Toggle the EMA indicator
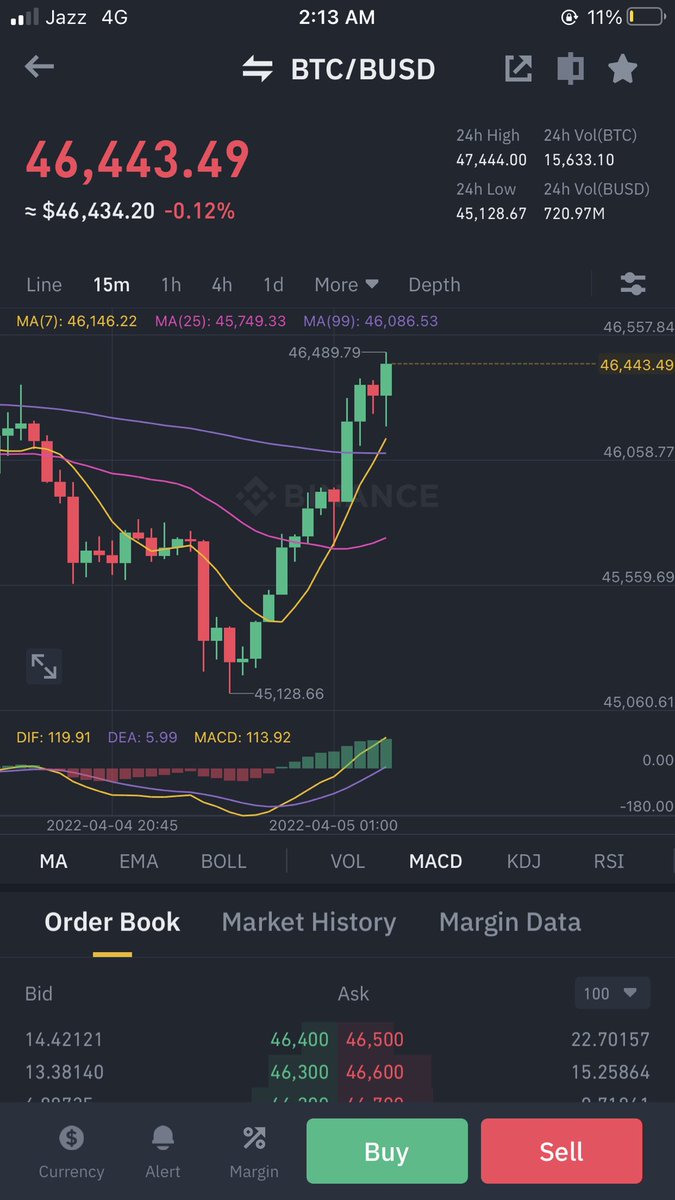The width and height of the screenshot is (675, 1200). click(x=138, y=861)
